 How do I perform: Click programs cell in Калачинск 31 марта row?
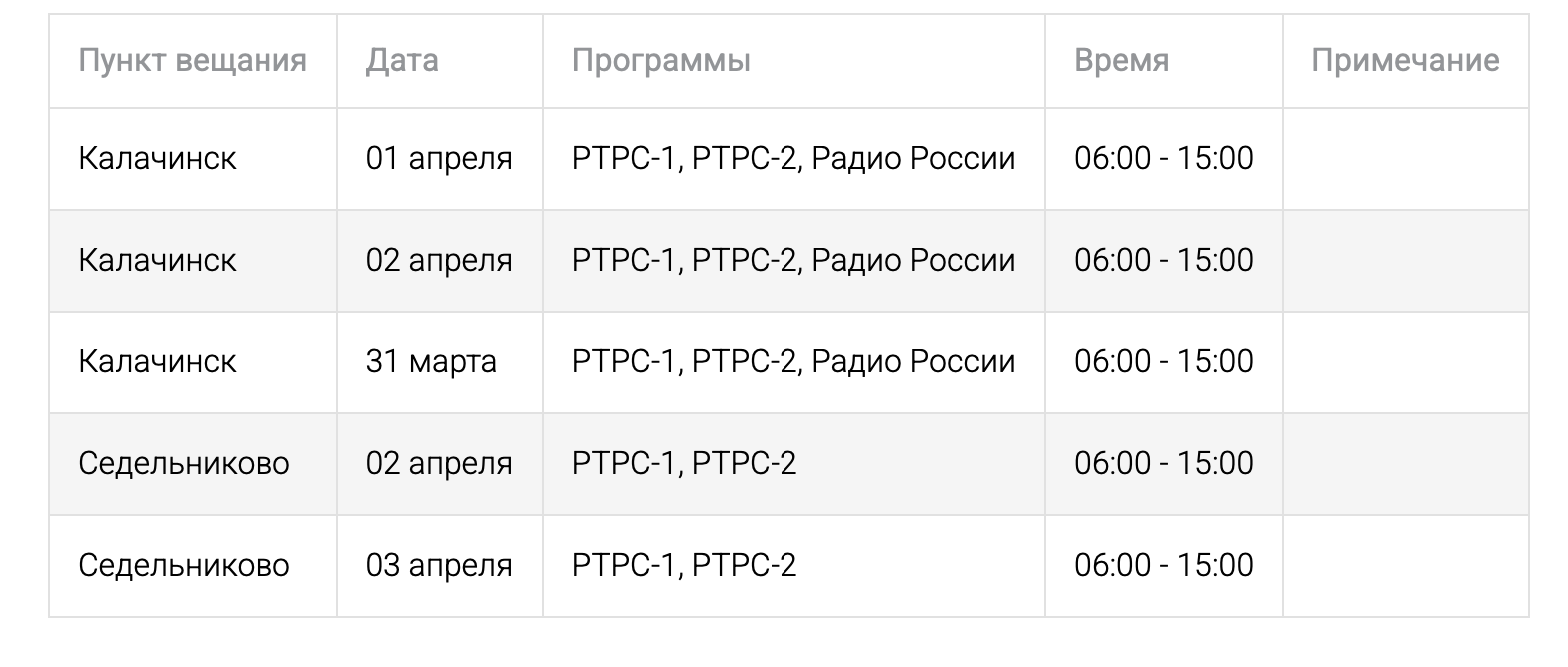coord(793,361)
